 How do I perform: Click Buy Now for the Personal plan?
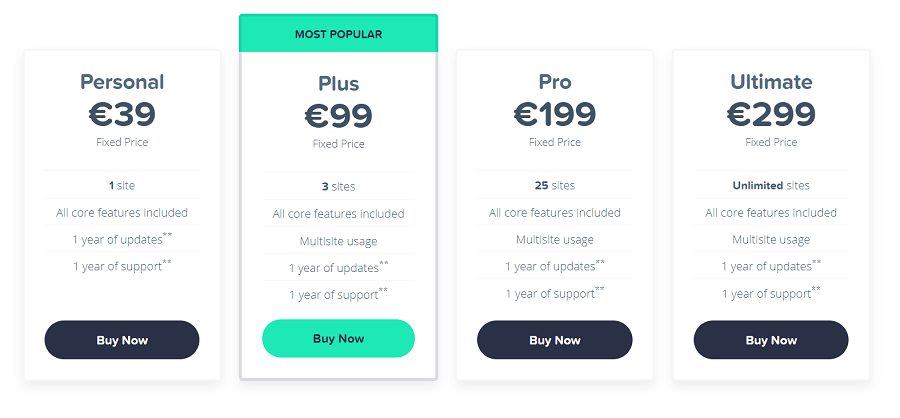(x=122, y=340)
